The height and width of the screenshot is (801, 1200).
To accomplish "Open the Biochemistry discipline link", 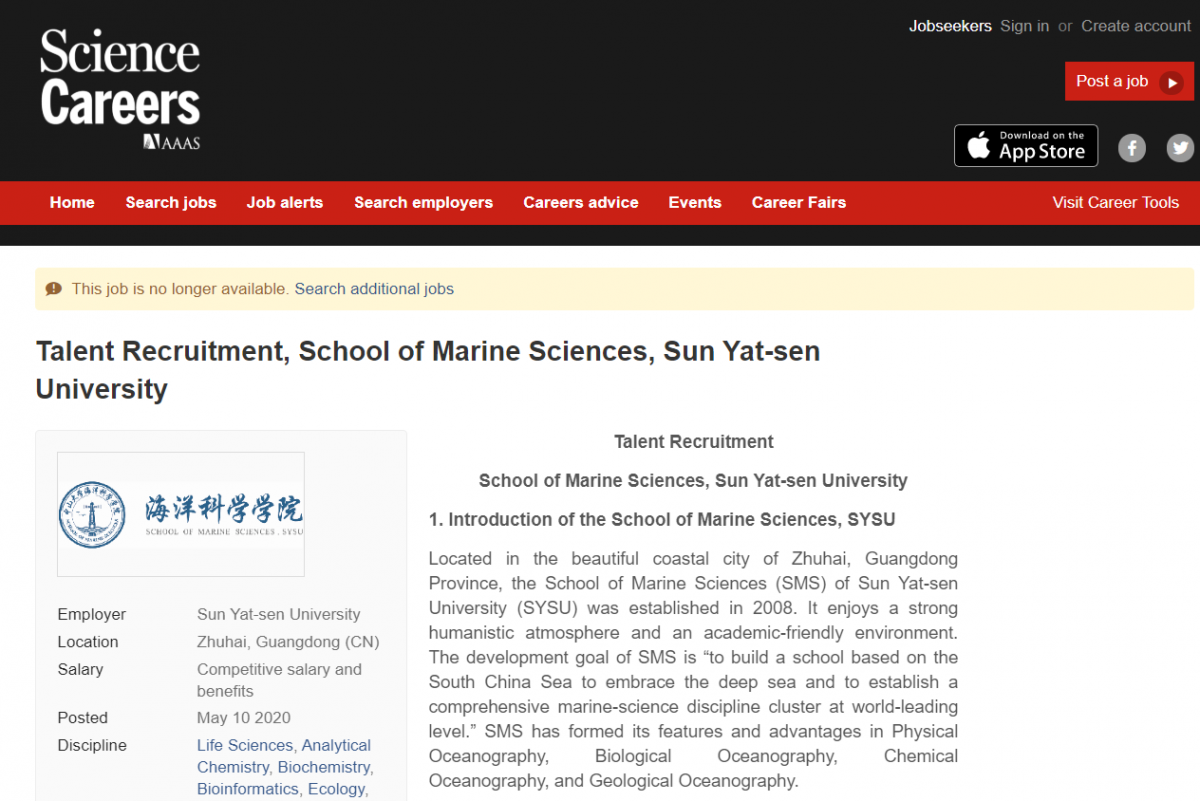I will click(324, 767).
